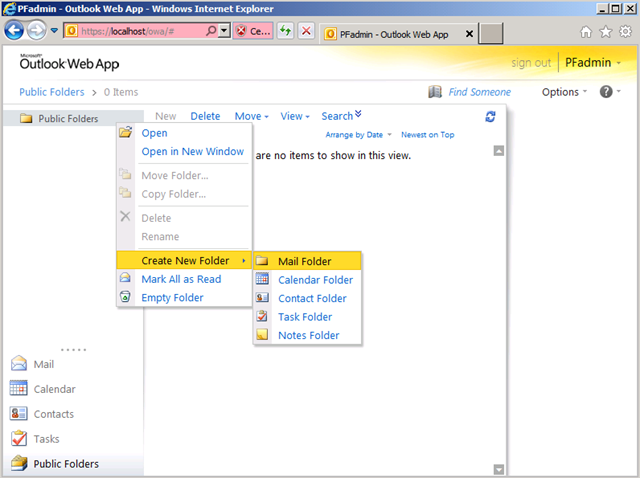Click the search magnifier in the address bar
Image resolution: width=640 pixels, height=478 pixels.
click(211, 31)
